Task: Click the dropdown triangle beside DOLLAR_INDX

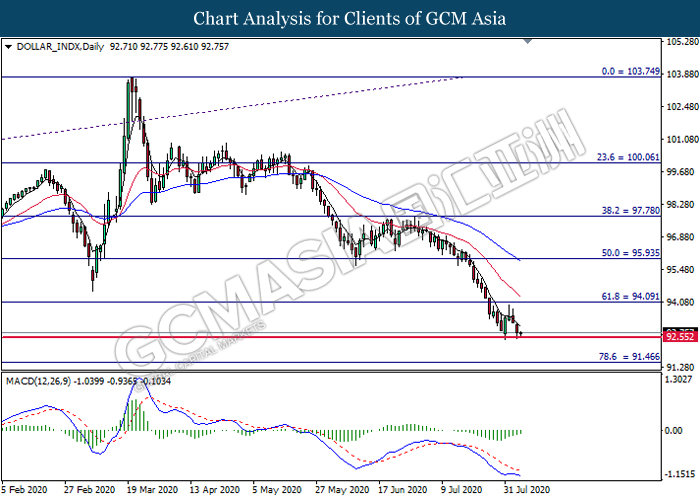Action: click(8, 47)
